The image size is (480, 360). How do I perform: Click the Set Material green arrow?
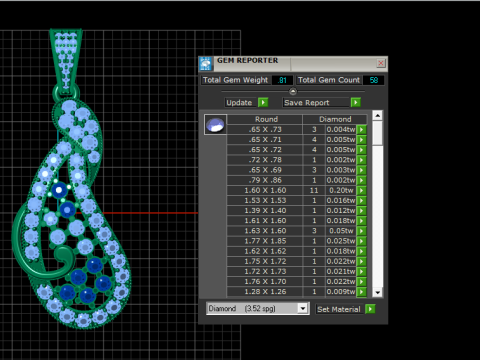point(370,309)
